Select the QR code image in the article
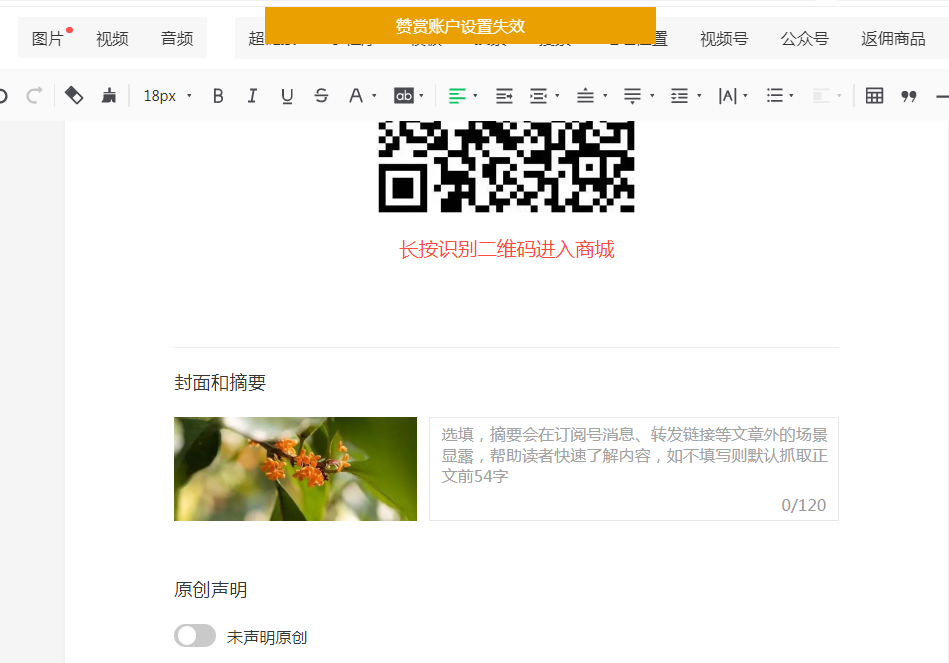Image resolution: width=949 pixels, height=663 pixels. (x=507, y=167)
